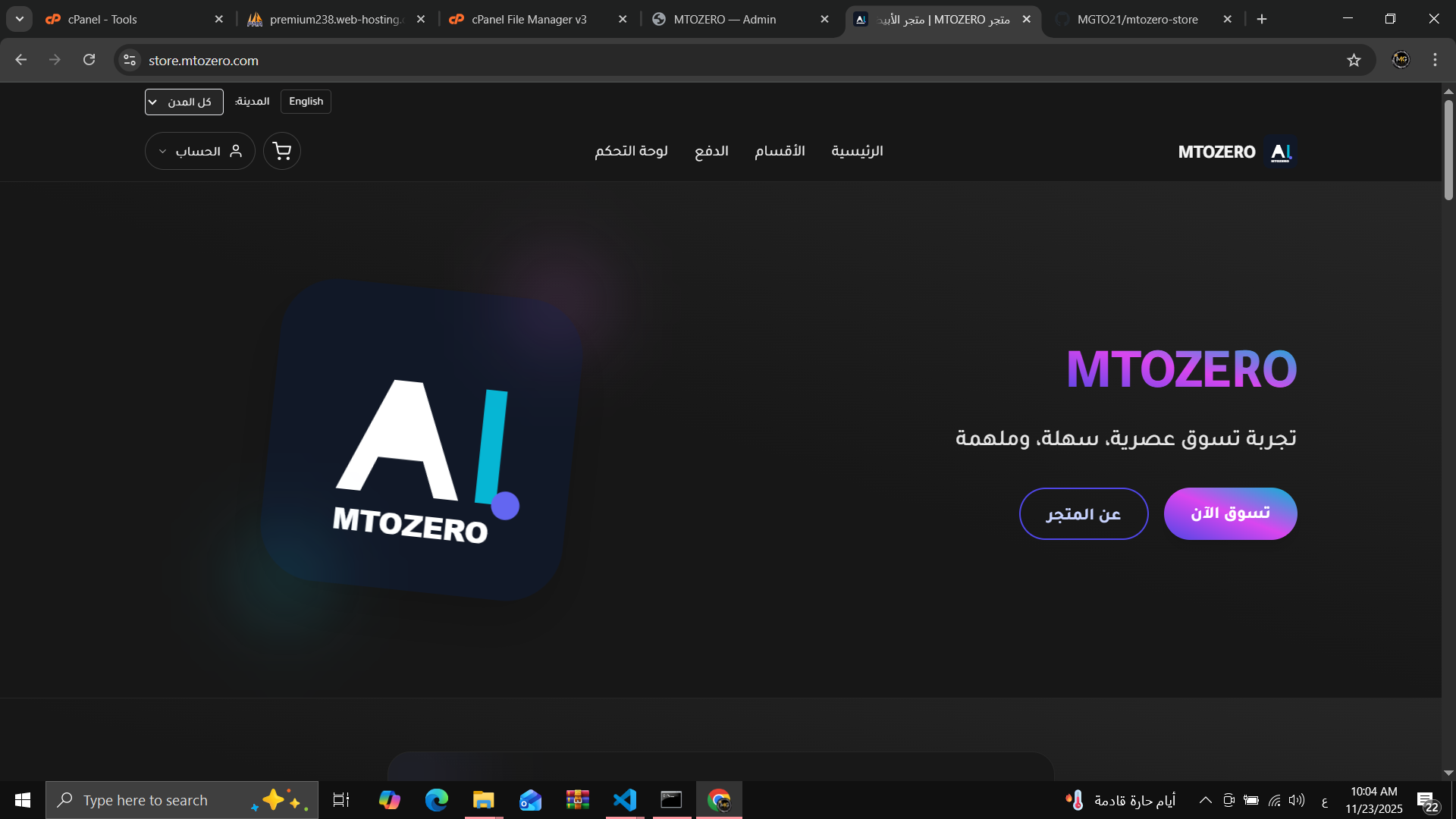Open the tab search dropdown arrow

20,19
